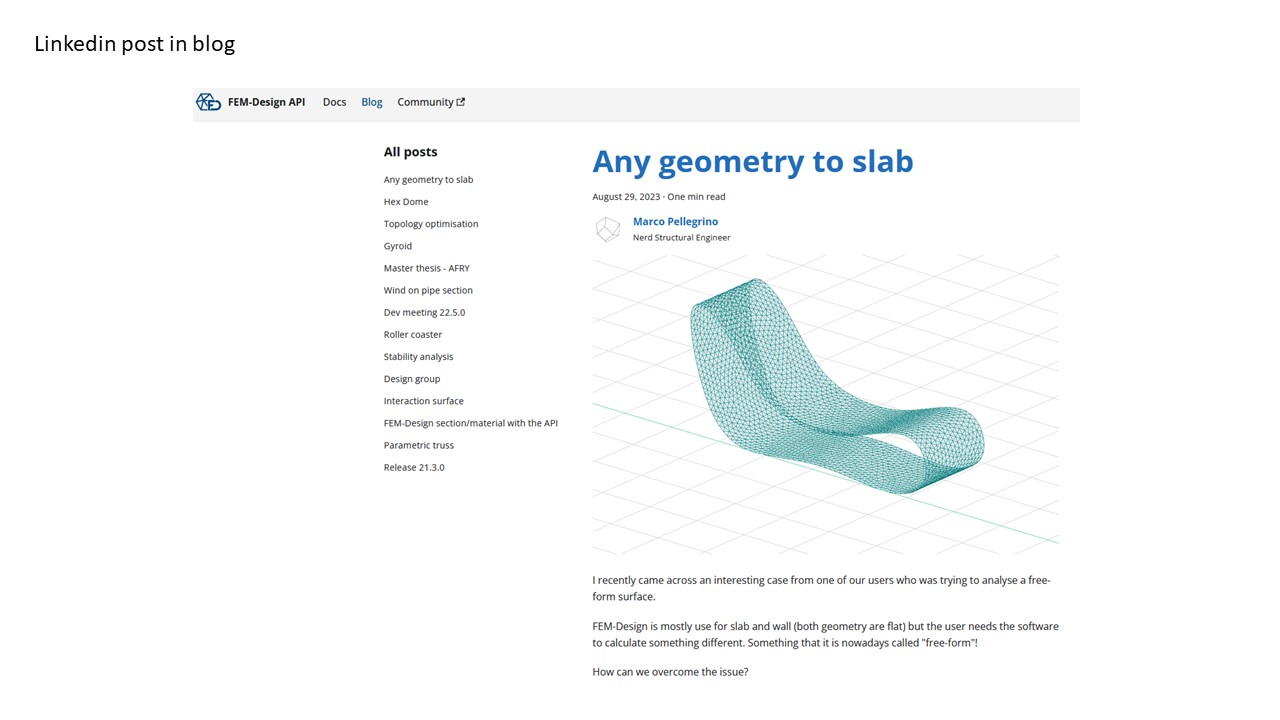This screenshot has width=1280, height=720.
Task: Click the FEM-Design API home title
Action: pos(266,102)
